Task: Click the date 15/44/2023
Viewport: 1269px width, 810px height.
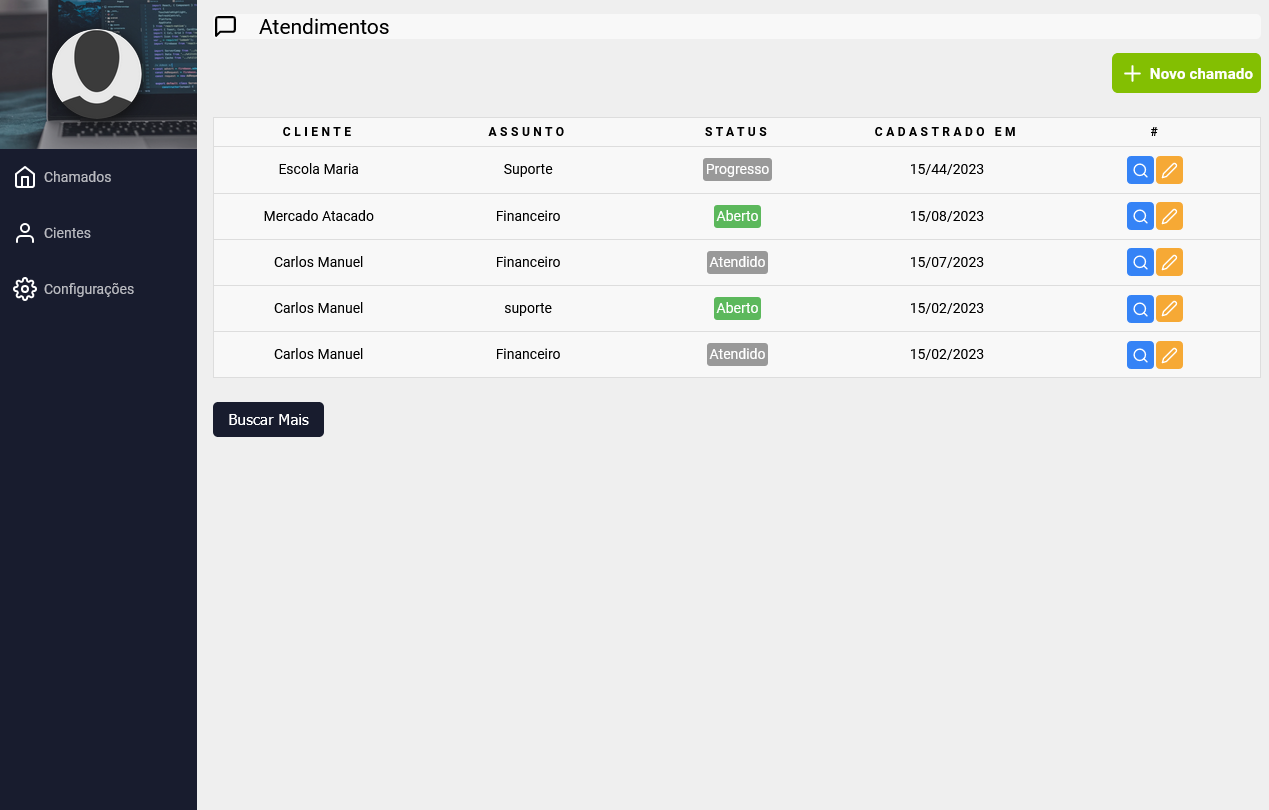Action: point(946,169)
